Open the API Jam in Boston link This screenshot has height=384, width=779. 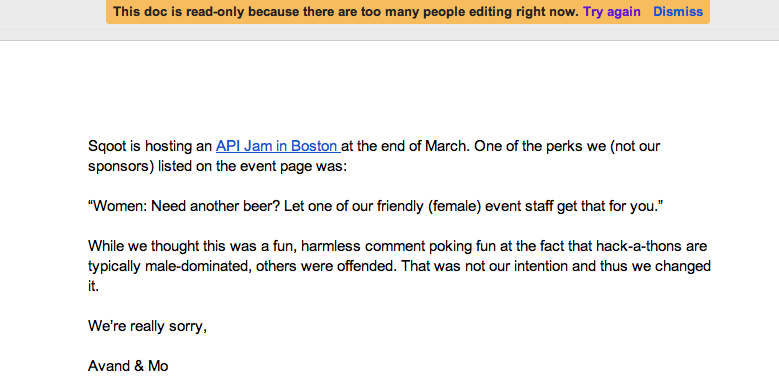click(x=278, y=147)
